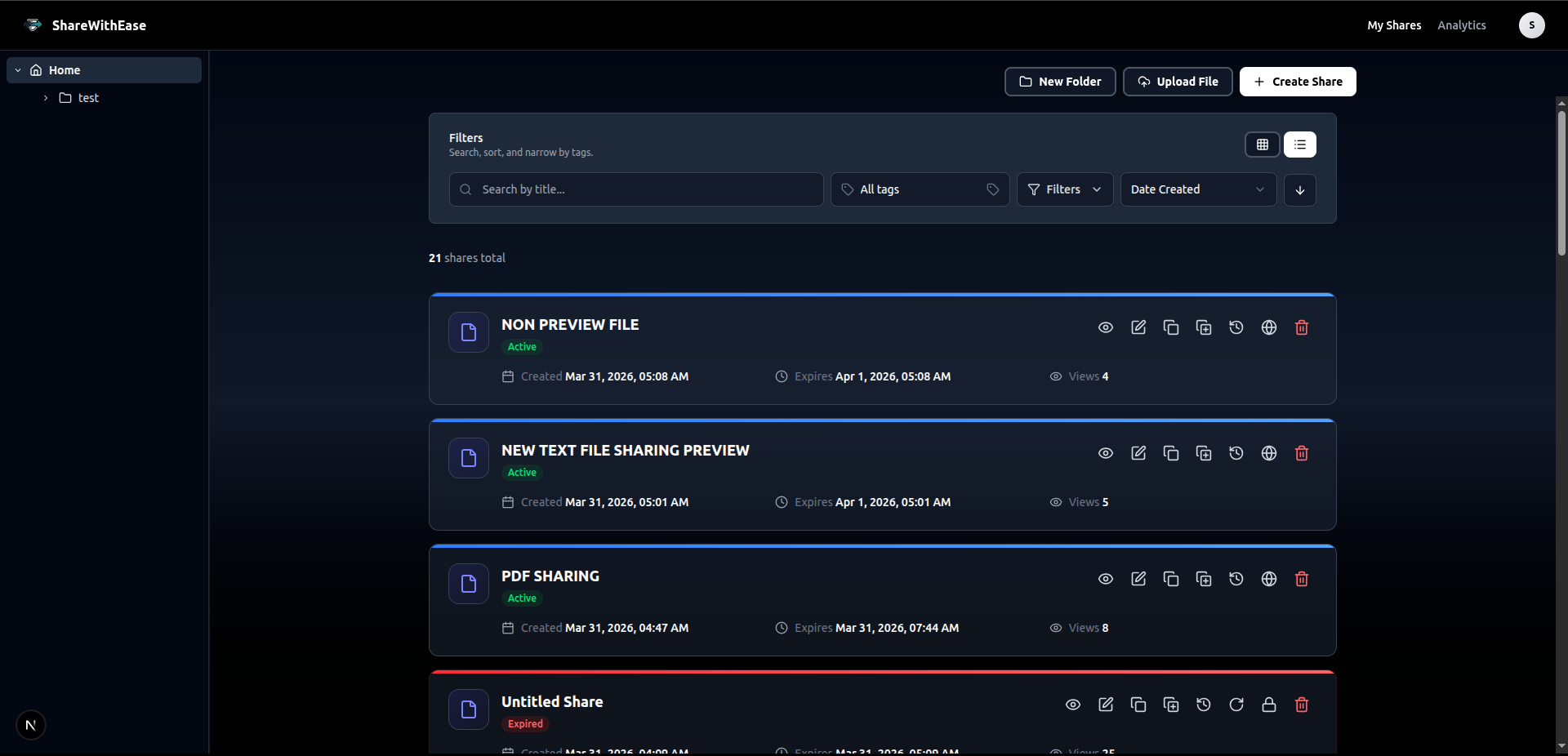1568x756 pixels.
Task: Duplicate the NON PREVIEW FILE share
Action: 1204,327
